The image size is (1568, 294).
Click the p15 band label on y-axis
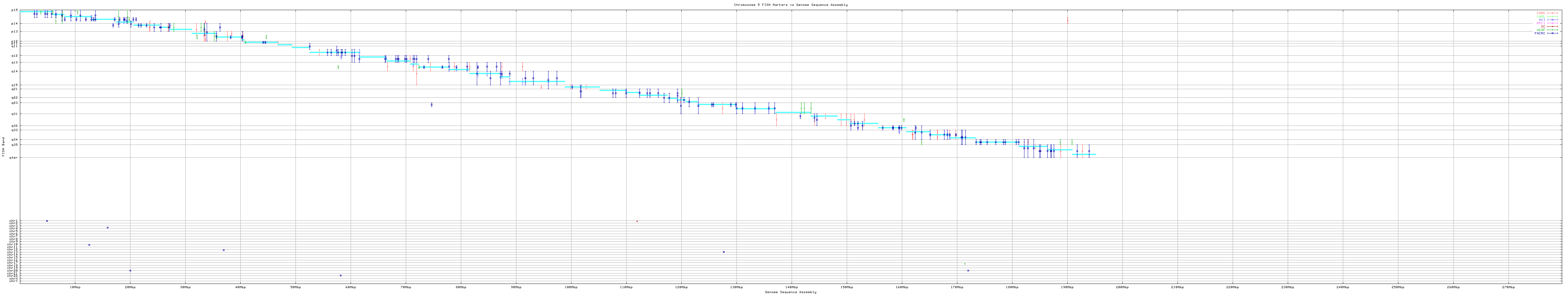pyautogui.click(x=15, y=10)
